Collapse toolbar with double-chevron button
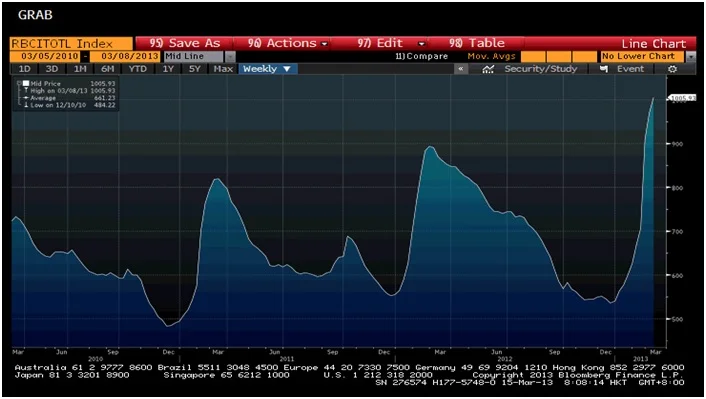The height and width of the screenshot is (399, 706). (461, 69)
